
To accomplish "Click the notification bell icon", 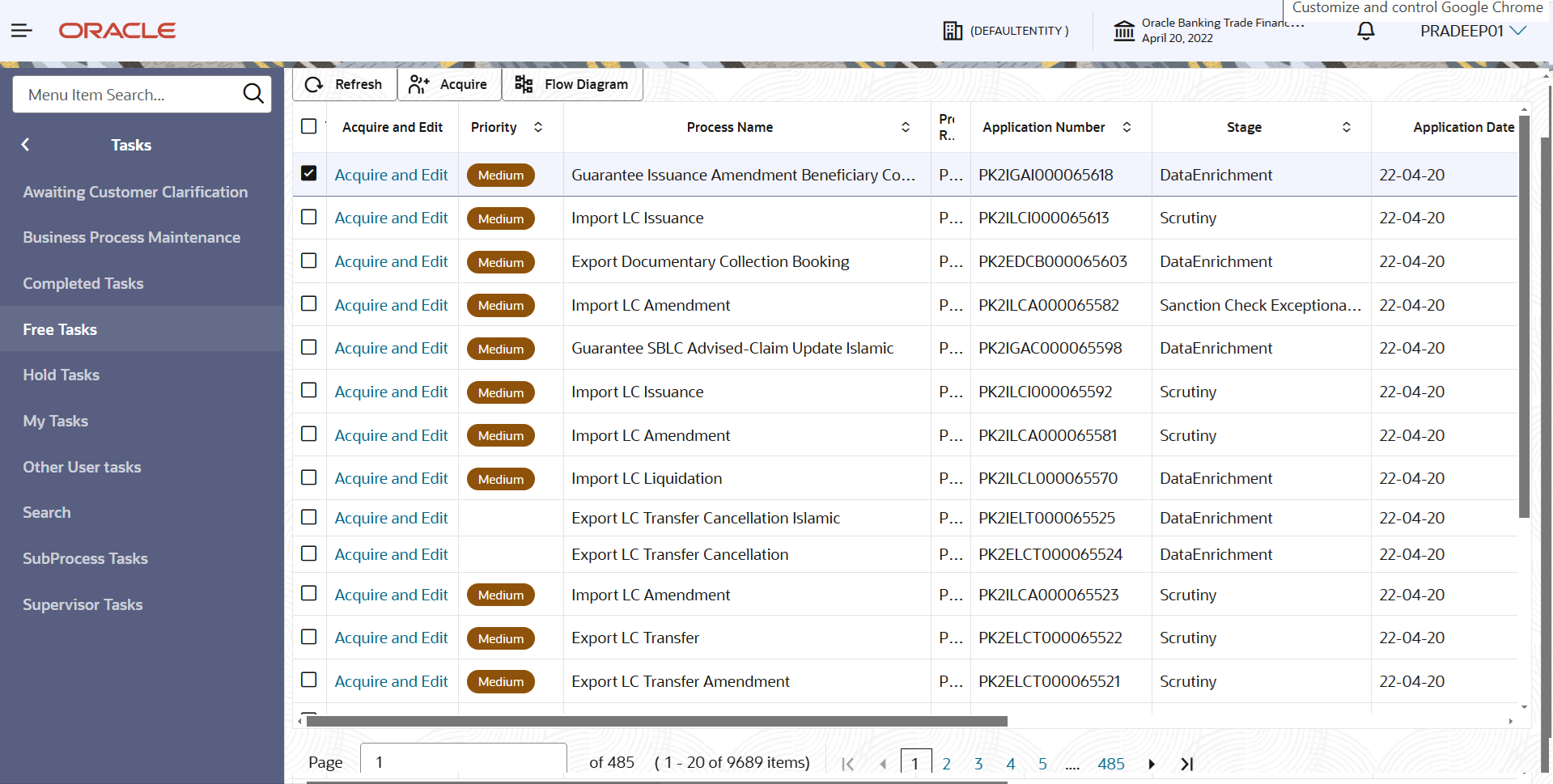I will point(1365,31).
